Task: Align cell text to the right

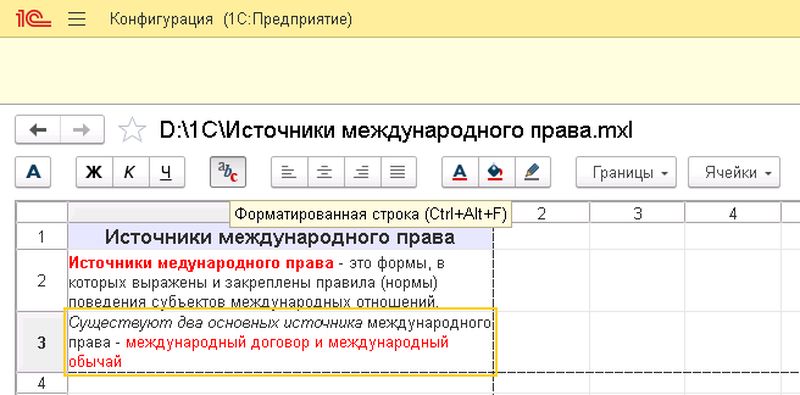Action: [362, 172]
